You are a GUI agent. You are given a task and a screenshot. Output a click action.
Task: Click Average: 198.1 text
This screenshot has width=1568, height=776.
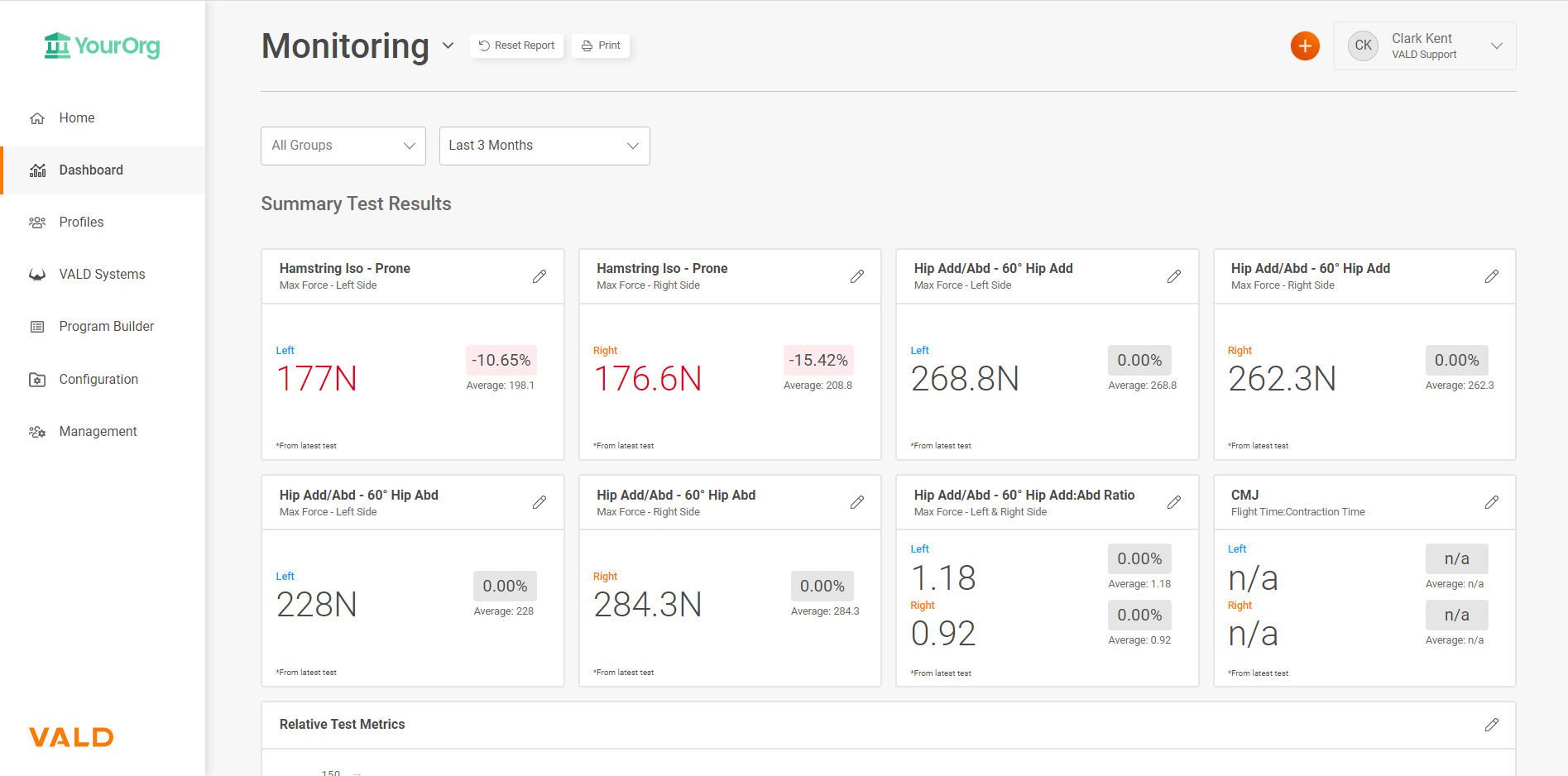(501, 386)
